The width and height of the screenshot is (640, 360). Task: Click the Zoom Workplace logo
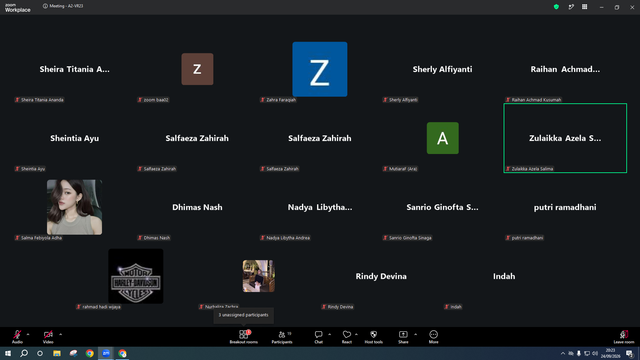pyautogui.click(x=18, y=8)
